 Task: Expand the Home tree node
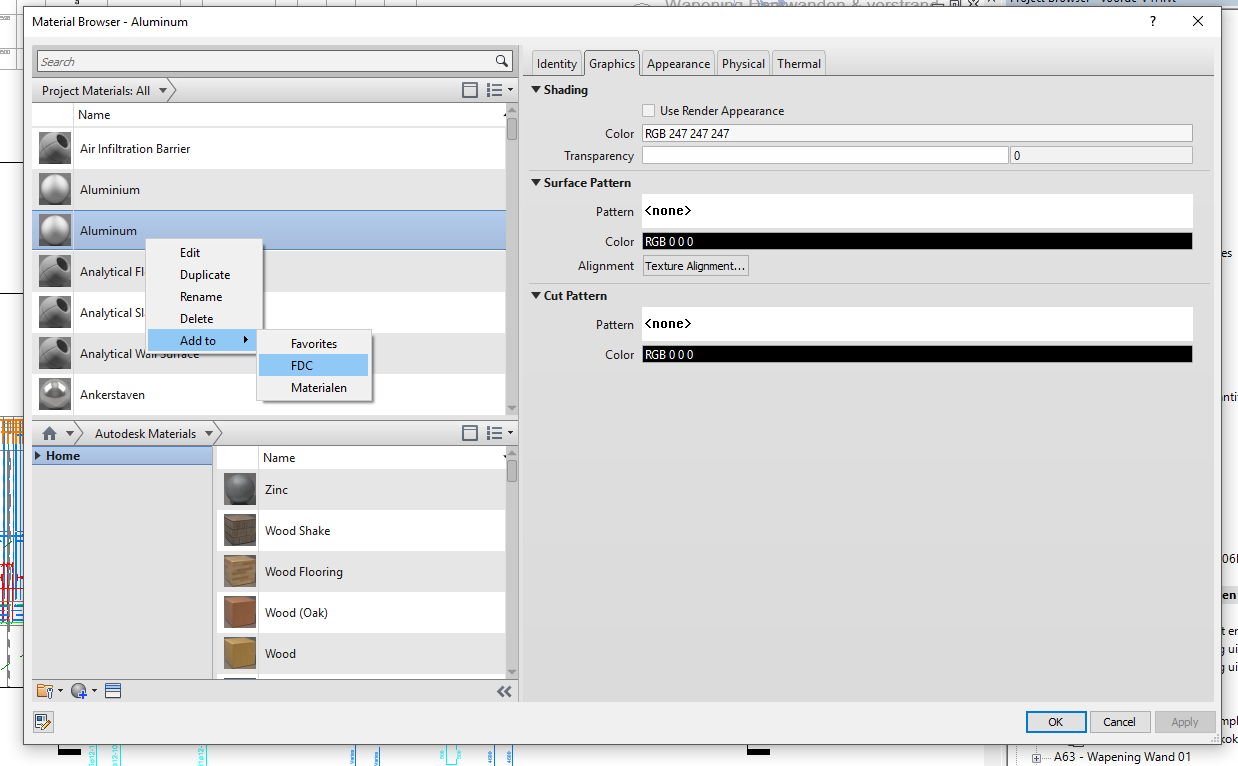click(38, 456)
